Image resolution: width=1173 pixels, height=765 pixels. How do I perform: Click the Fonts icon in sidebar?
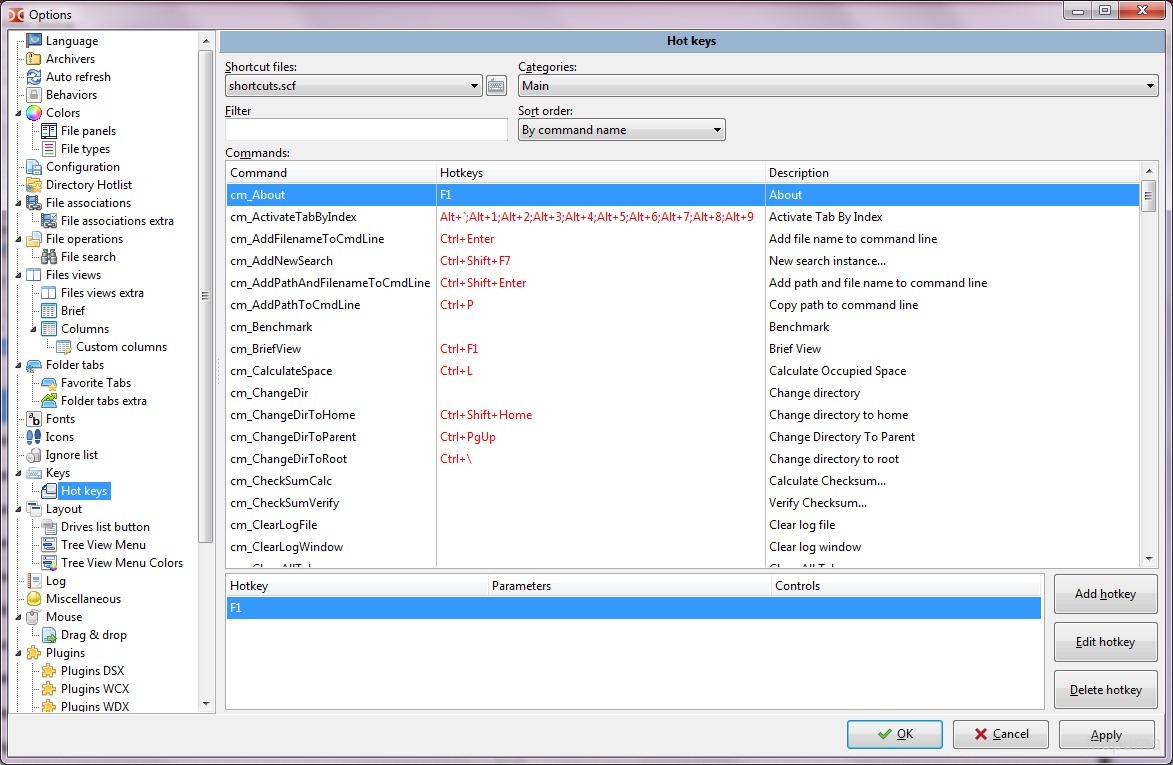click(34, 419)
